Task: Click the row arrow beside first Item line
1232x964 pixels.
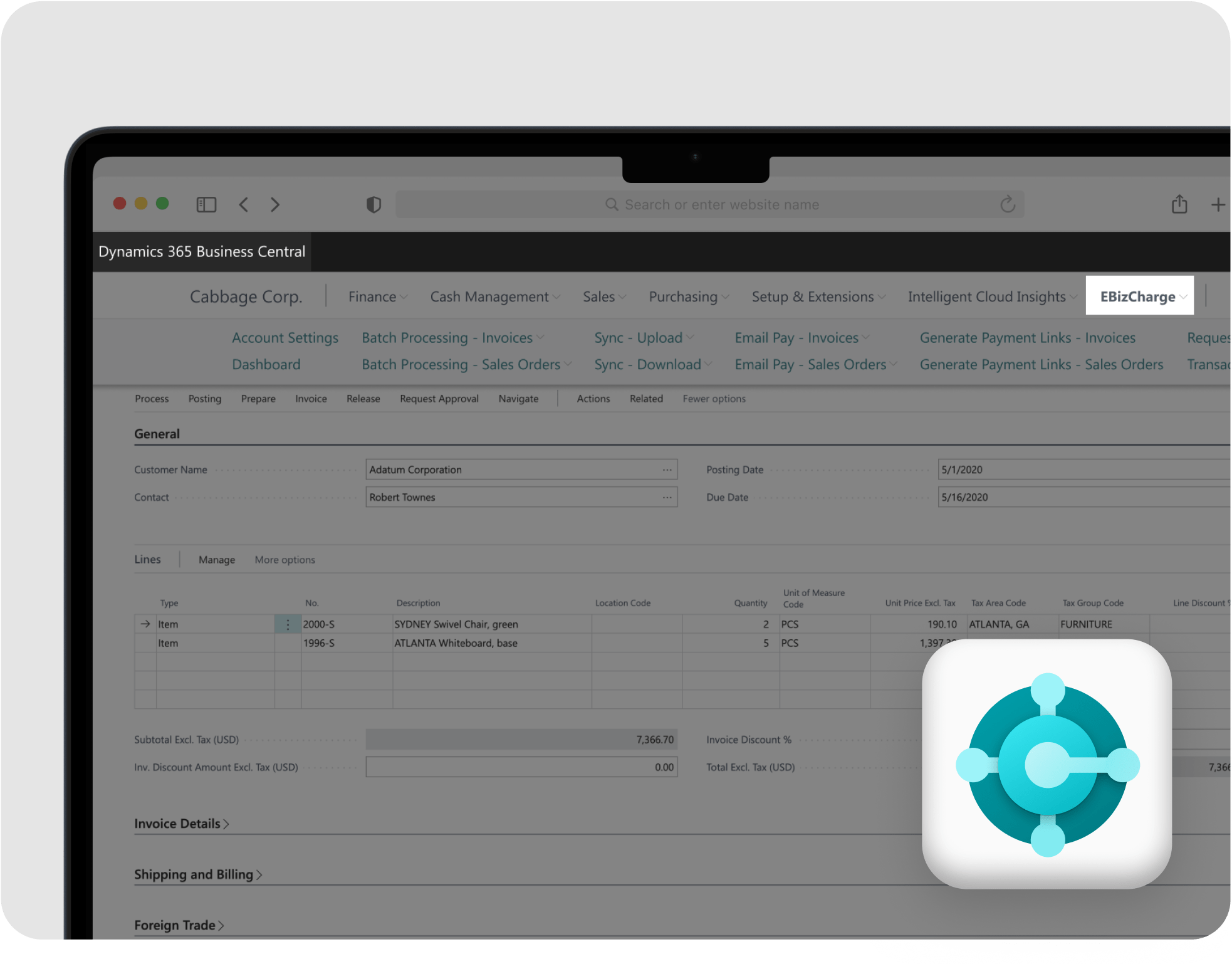Action: coord(145,624)
